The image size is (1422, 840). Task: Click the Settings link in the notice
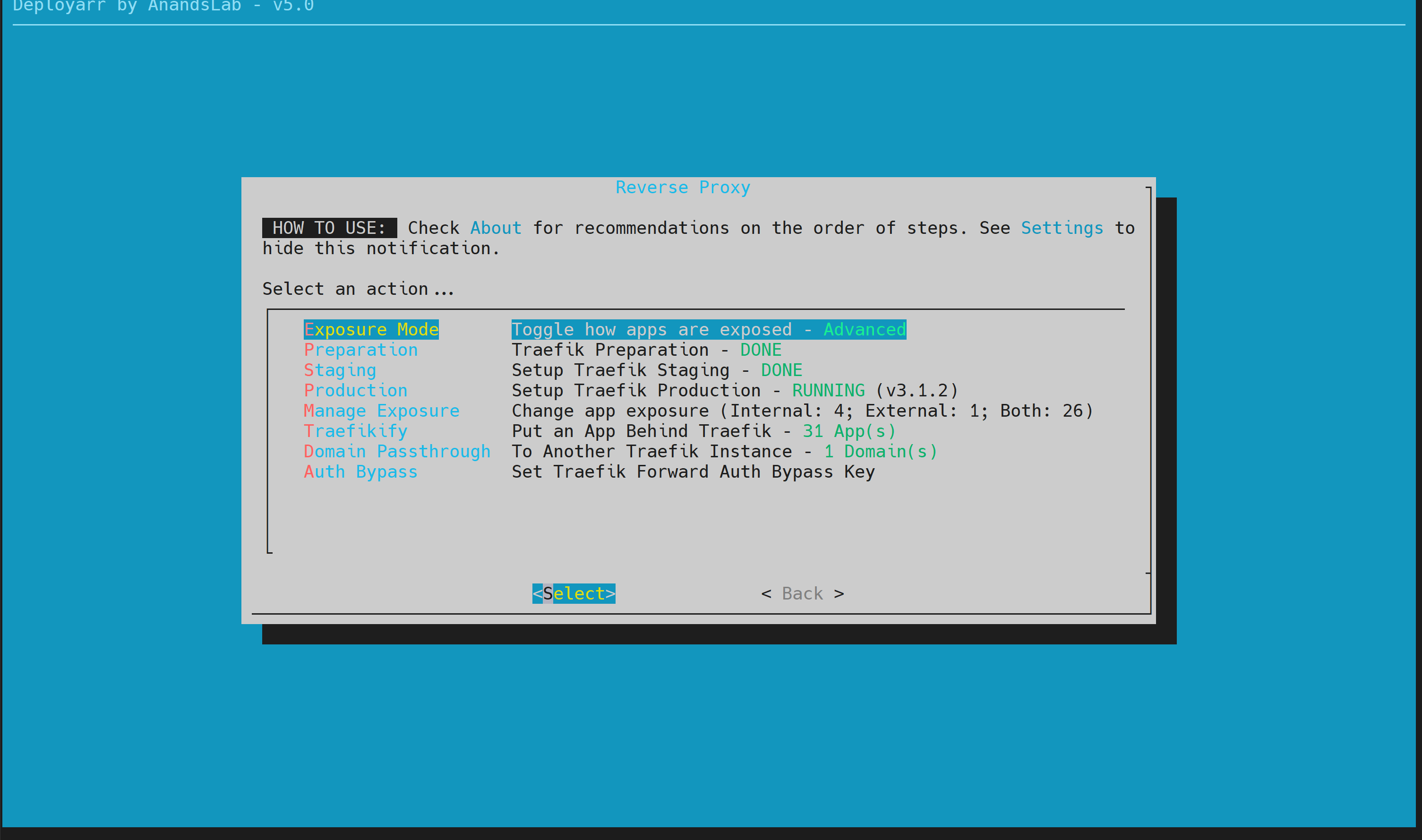(1062, 228)
